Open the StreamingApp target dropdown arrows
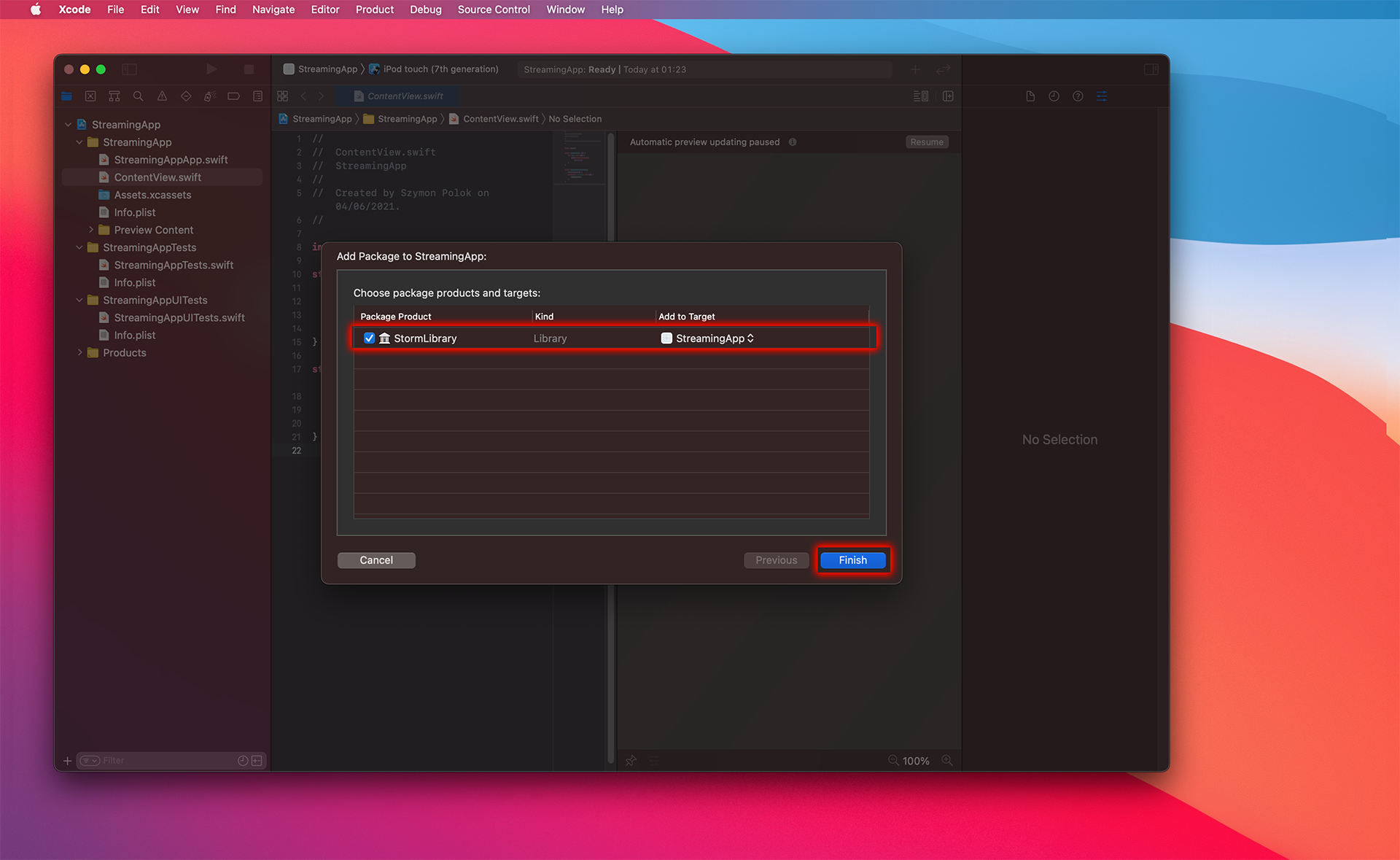The width and height of the screenshot is (1400, 860). tap(750, 338)
